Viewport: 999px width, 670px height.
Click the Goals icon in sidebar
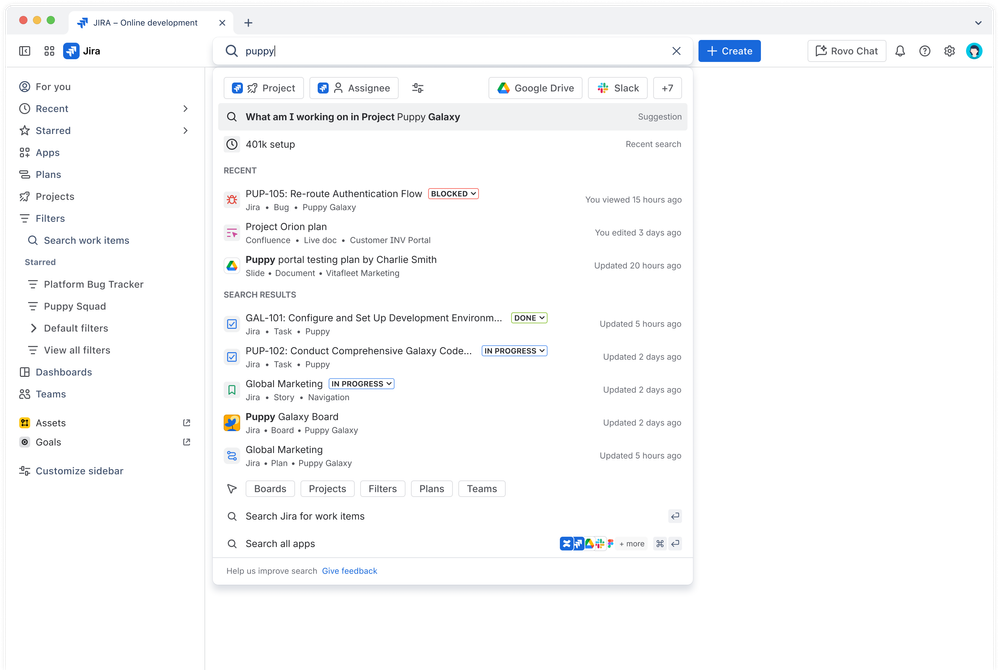click(25, 442)
